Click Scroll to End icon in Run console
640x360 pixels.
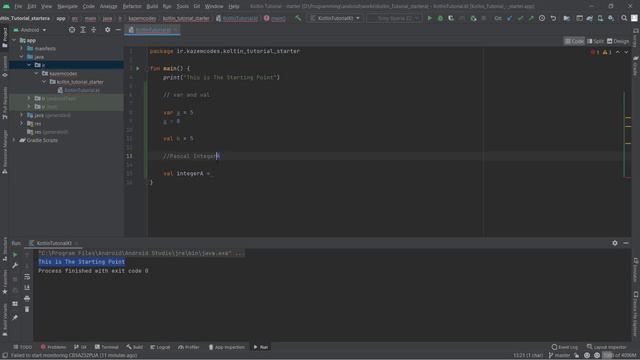[27, 288]
